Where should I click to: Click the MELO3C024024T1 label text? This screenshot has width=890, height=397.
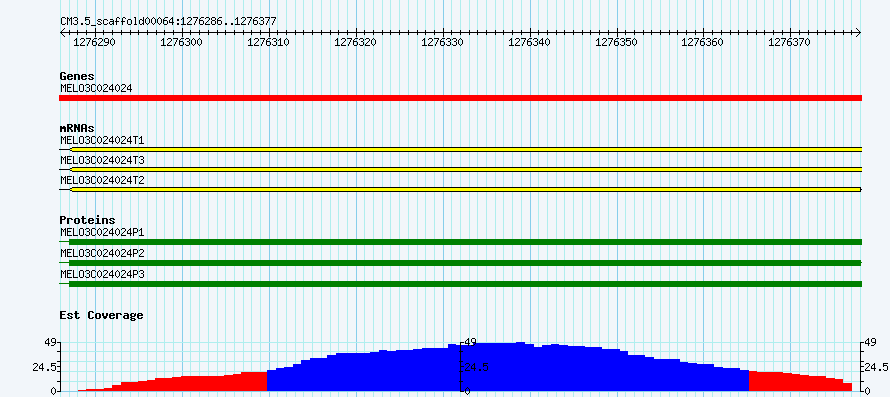(102, 140)
